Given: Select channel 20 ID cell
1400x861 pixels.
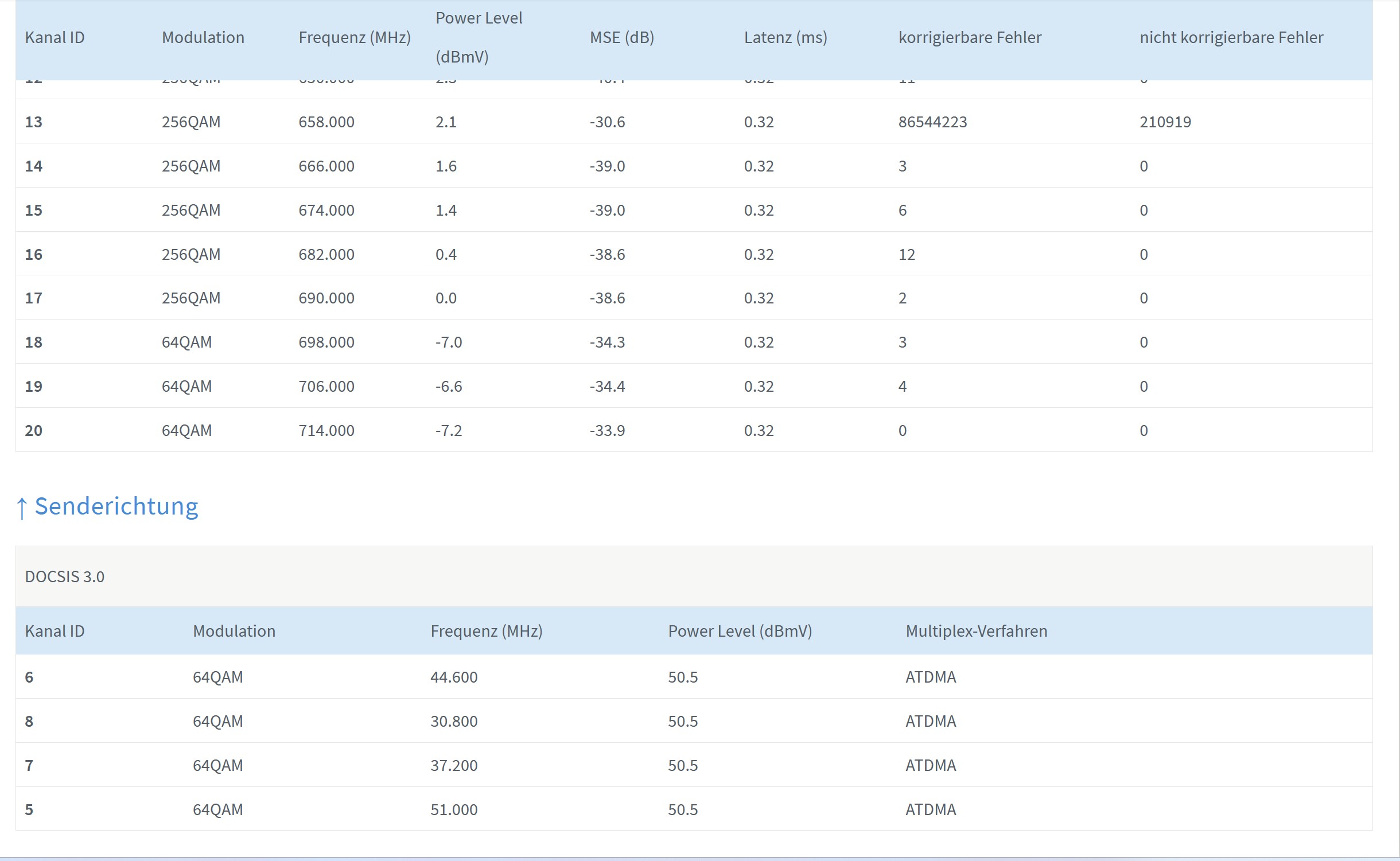Looking at the screenshot, I should click(x=33, y=431).
